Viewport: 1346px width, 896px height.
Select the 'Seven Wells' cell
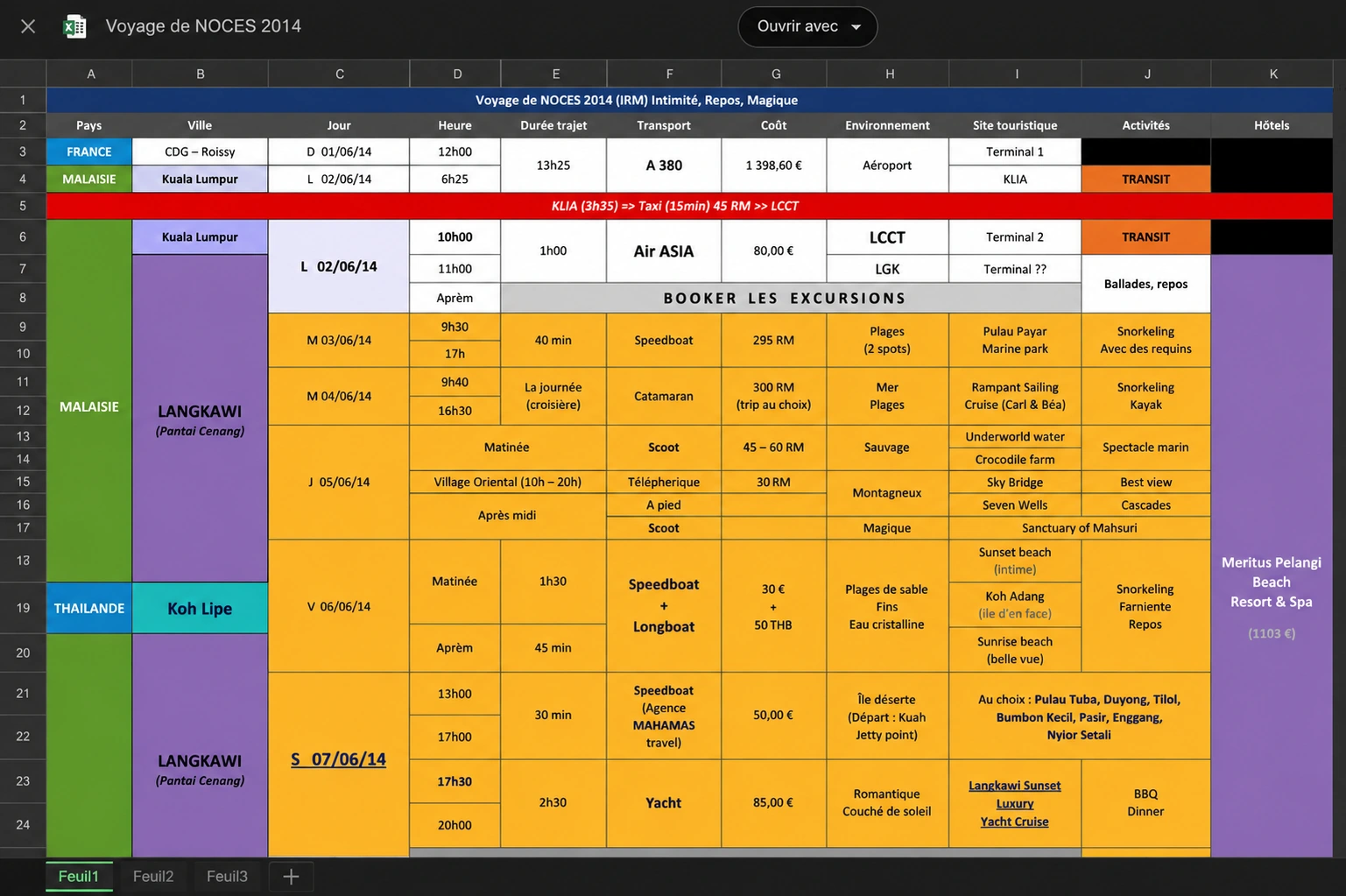coord(1015,504)
